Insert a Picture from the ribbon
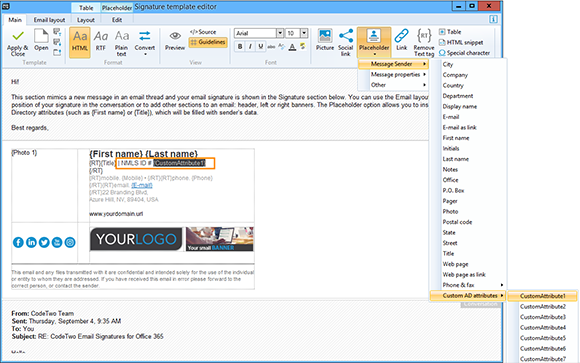 (x=325, y=40)
